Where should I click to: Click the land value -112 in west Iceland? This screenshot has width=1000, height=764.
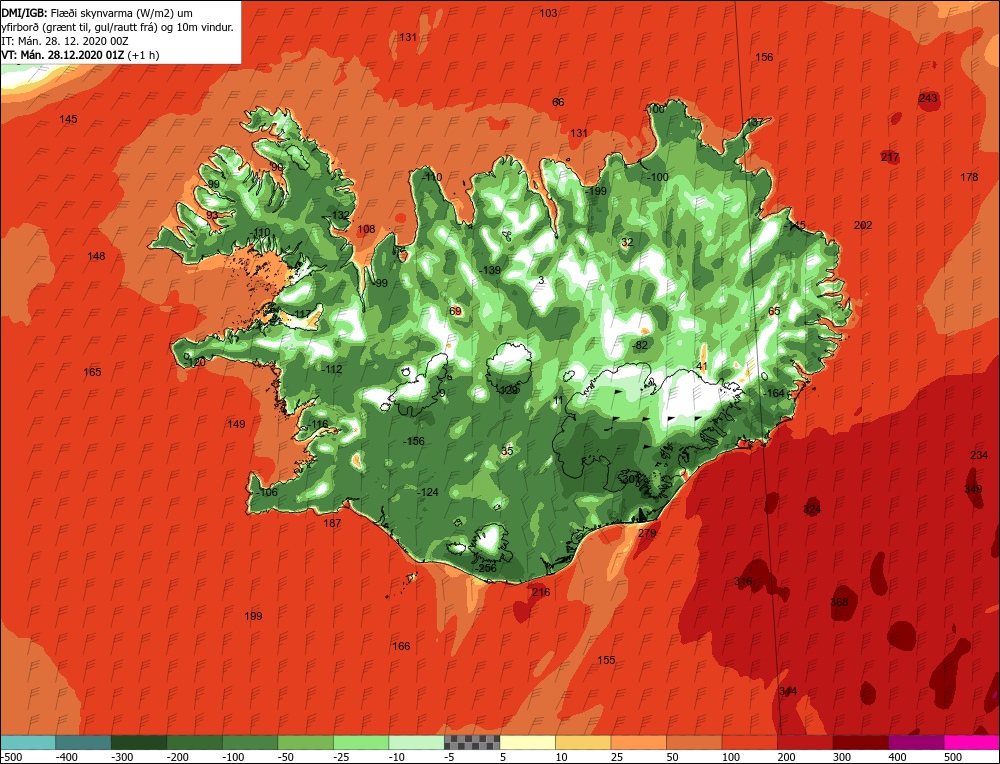click(331, 369)
